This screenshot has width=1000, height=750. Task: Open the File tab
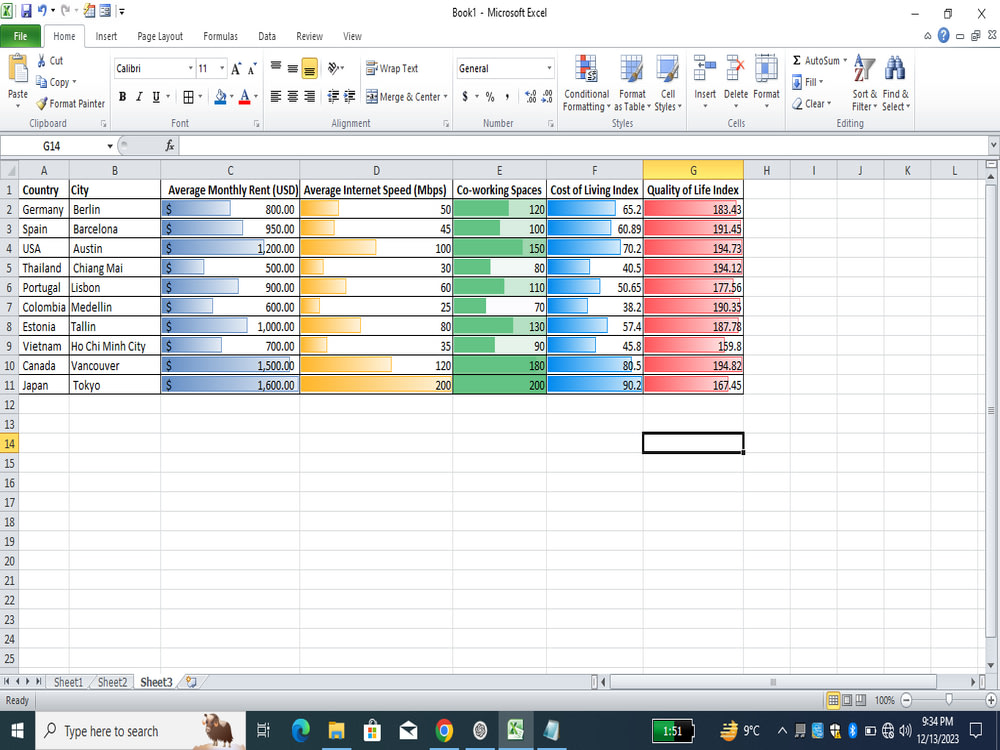pos(20,36)
